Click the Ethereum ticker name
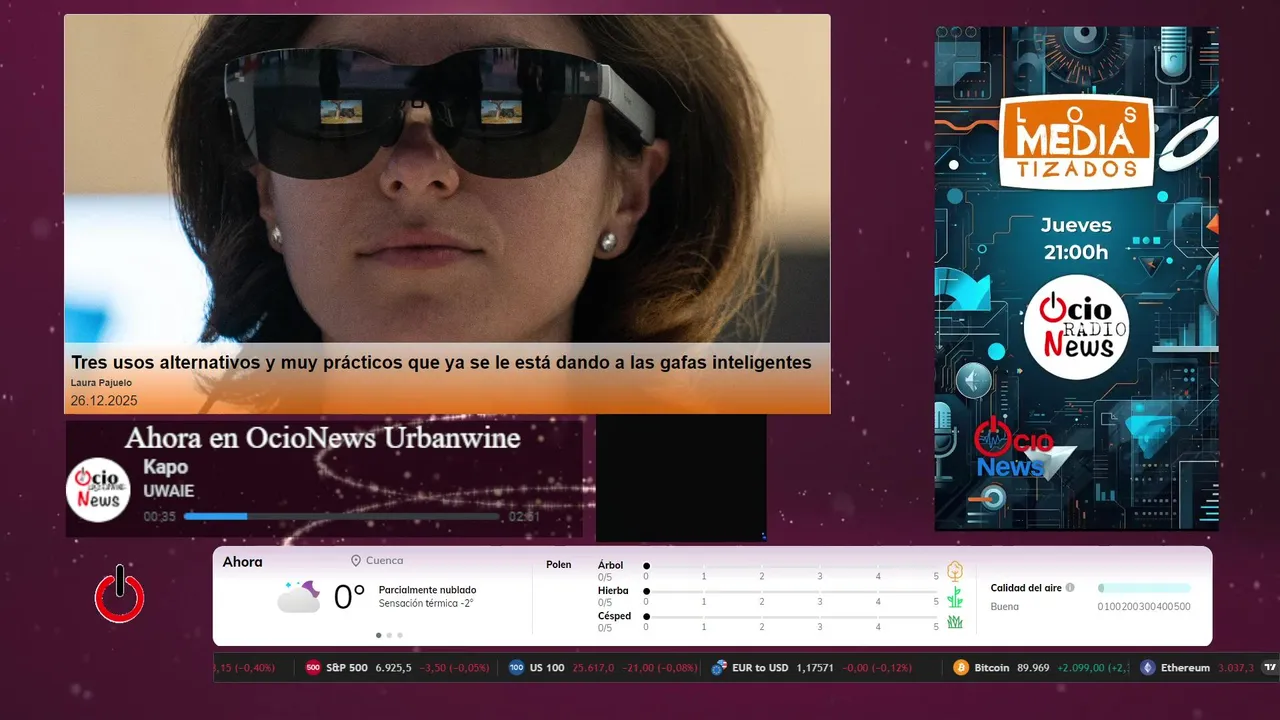 tap(1185, 667)
